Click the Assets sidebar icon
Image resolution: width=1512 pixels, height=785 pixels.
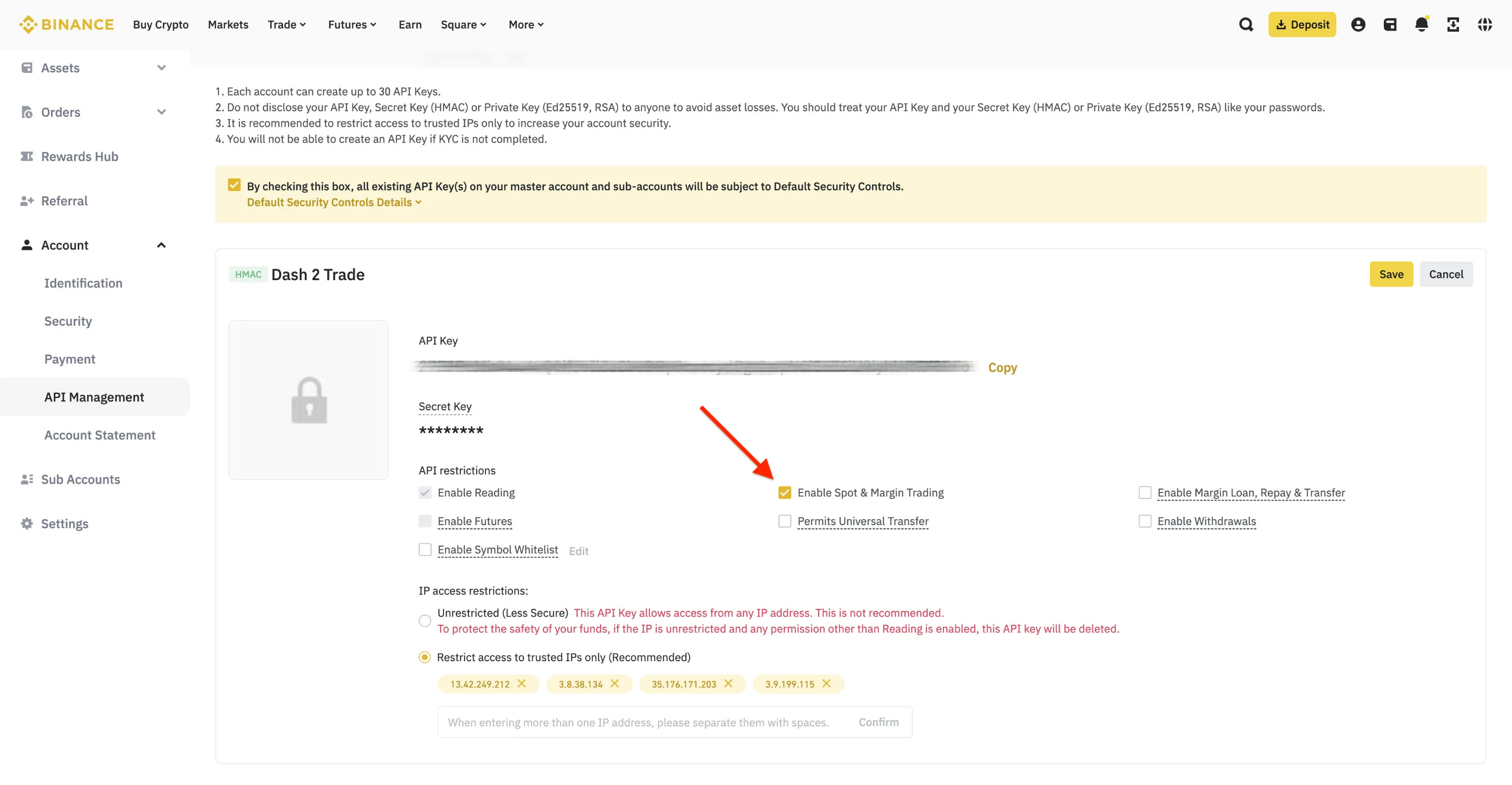[x=27, y=67]
